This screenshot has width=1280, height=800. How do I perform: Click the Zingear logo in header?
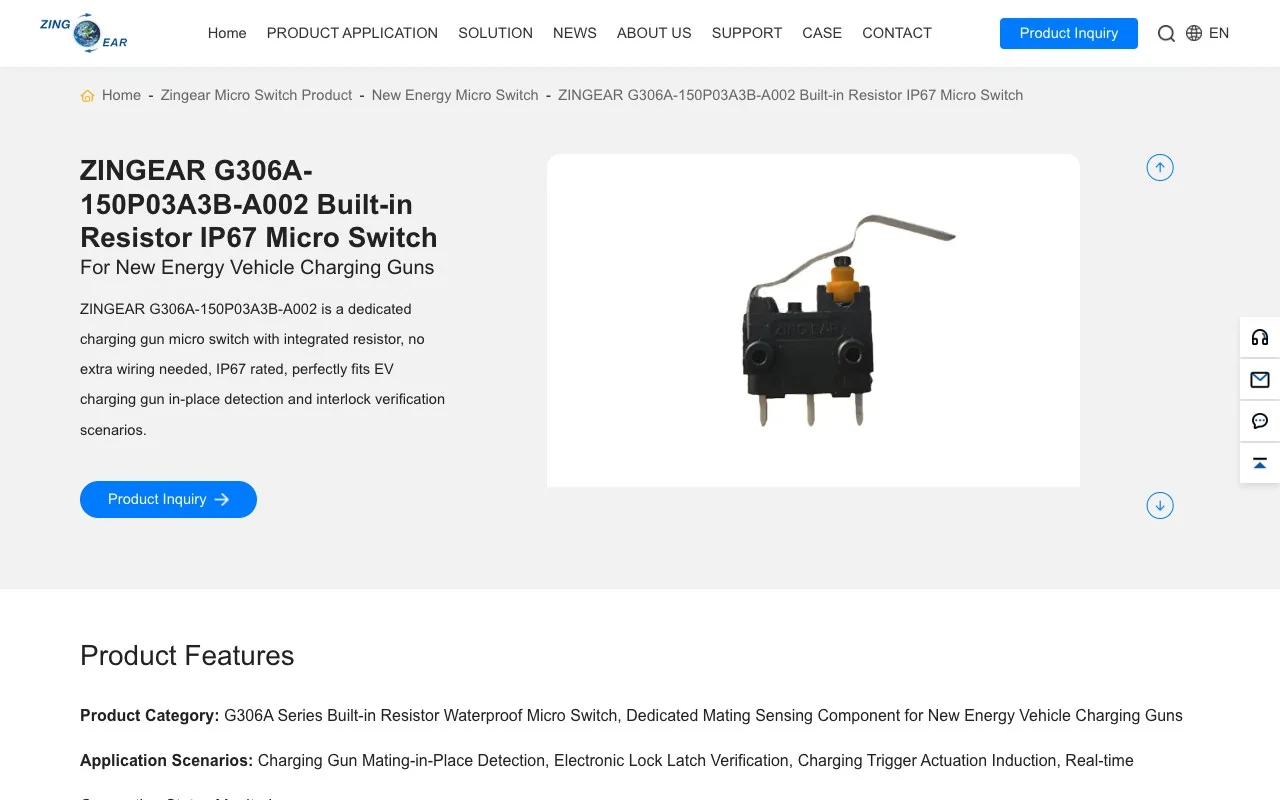click(x=84, y=33)
